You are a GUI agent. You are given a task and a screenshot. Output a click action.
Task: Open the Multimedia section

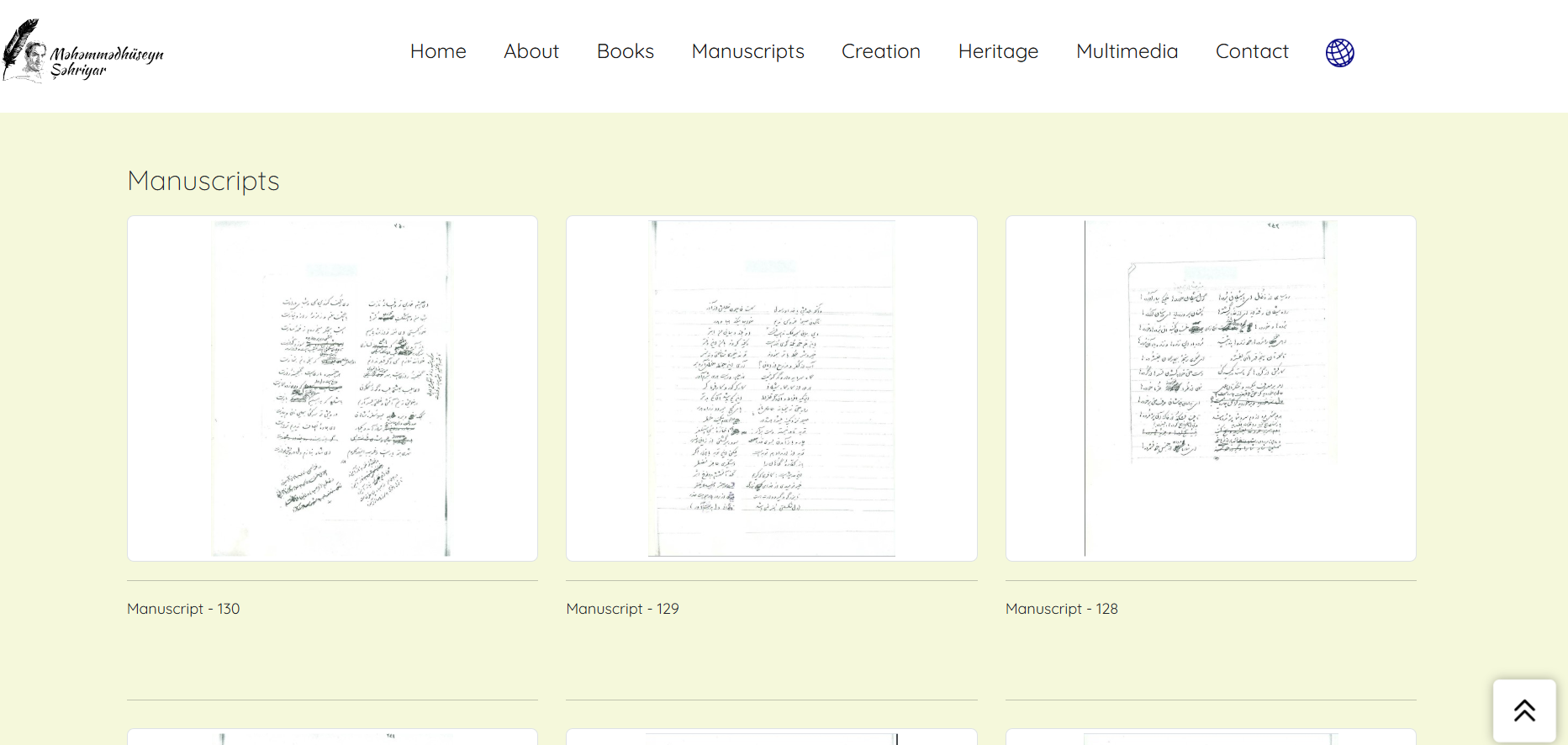[1127, 51]
